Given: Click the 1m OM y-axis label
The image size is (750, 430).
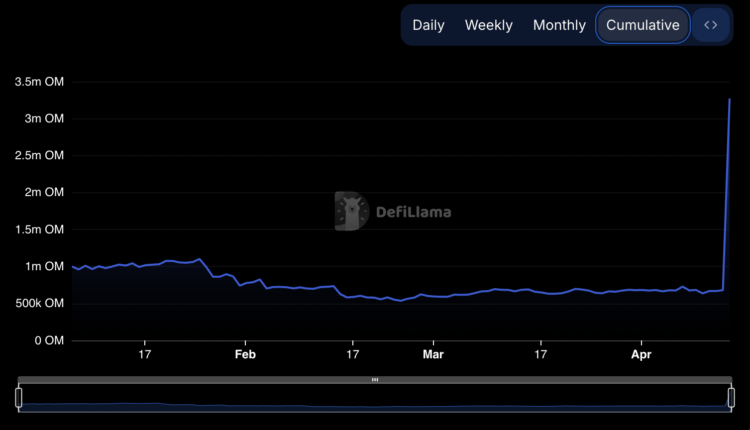Looking at the screenshot, I should click(44, 266).
